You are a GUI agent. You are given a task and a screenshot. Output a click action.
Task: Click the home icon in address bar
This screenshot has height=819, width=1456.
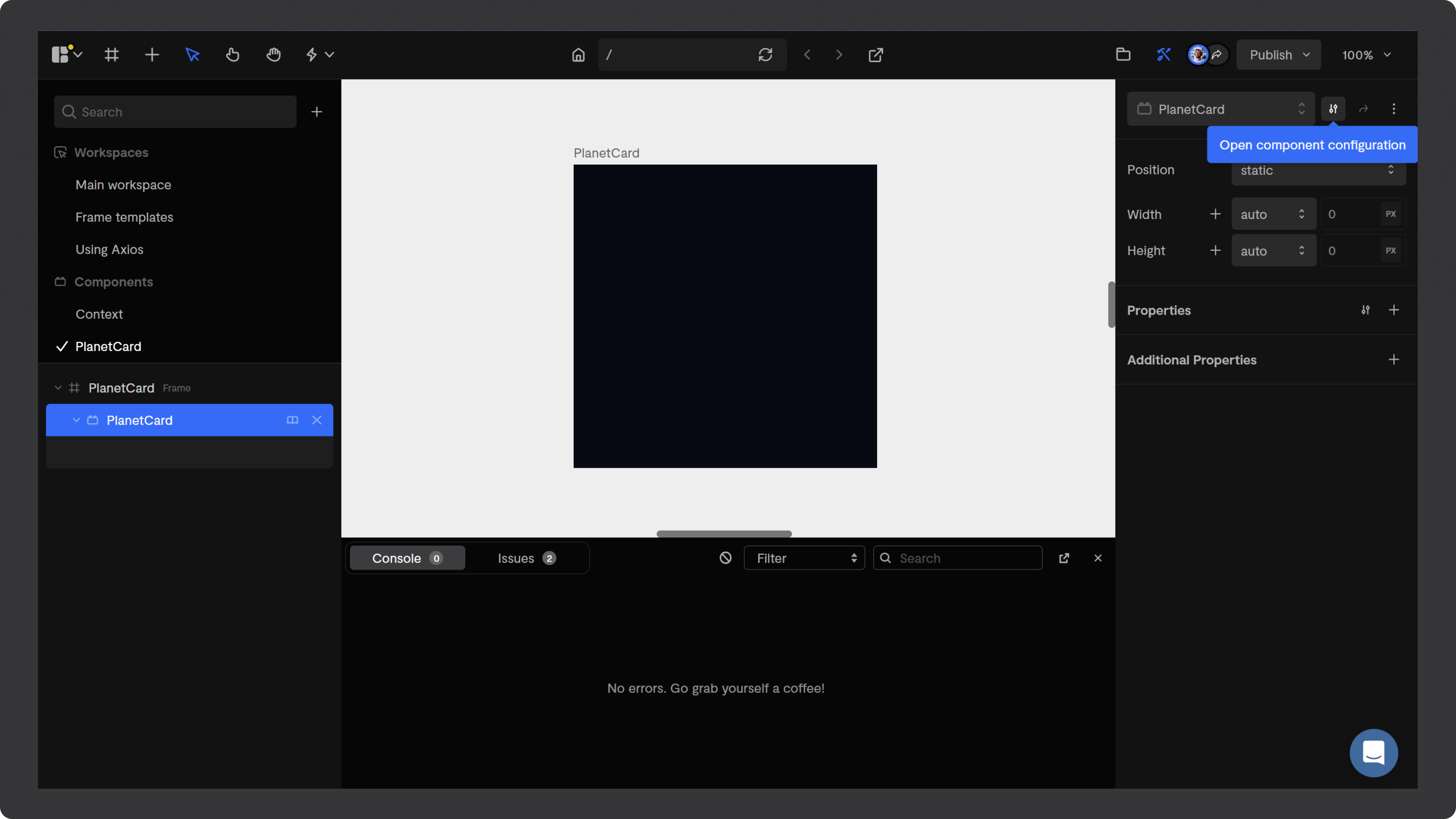pyautogui.click(x=577, y=55)
